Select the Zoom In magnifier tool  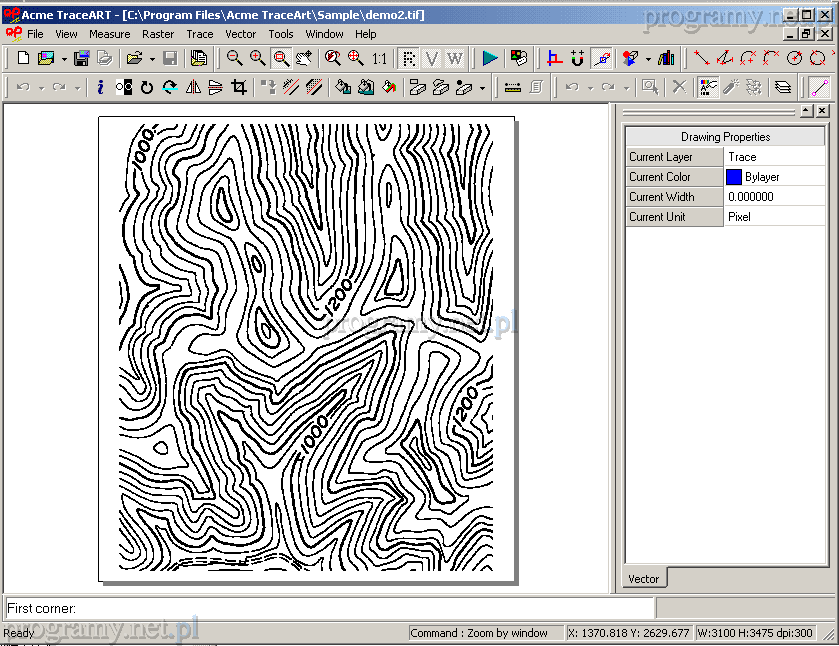point(258,58)
